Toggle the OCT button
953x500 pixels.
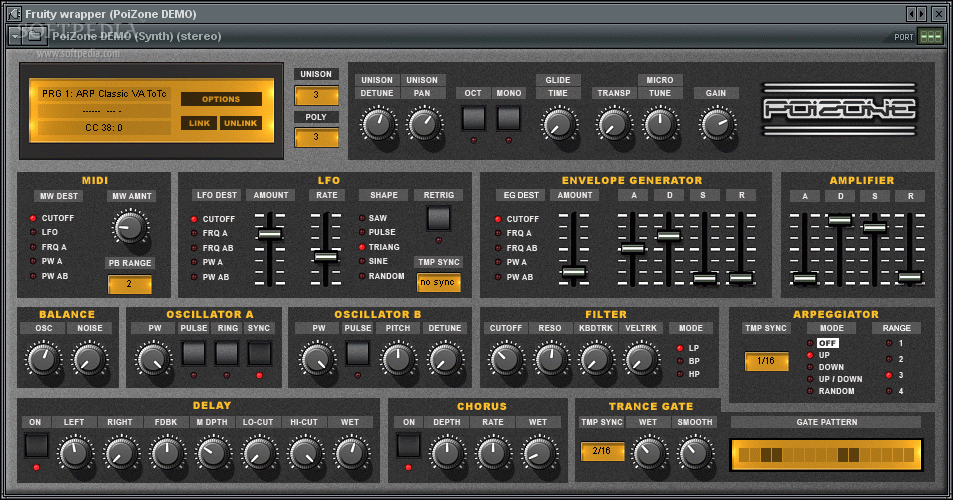point(473,118)
